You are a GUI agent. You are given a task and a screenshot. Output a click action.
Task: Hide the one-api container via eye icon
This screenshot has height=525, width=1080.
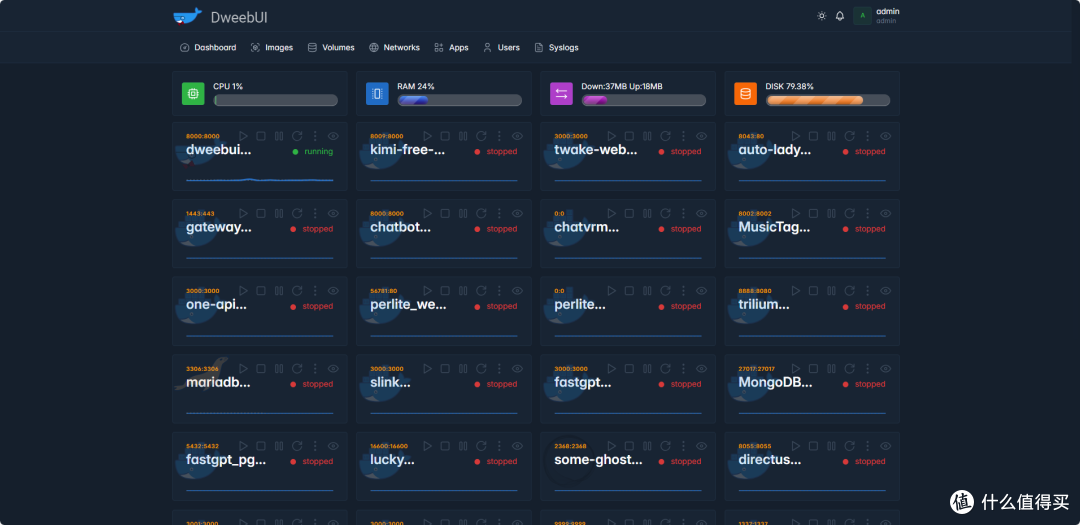click(334, 291)
